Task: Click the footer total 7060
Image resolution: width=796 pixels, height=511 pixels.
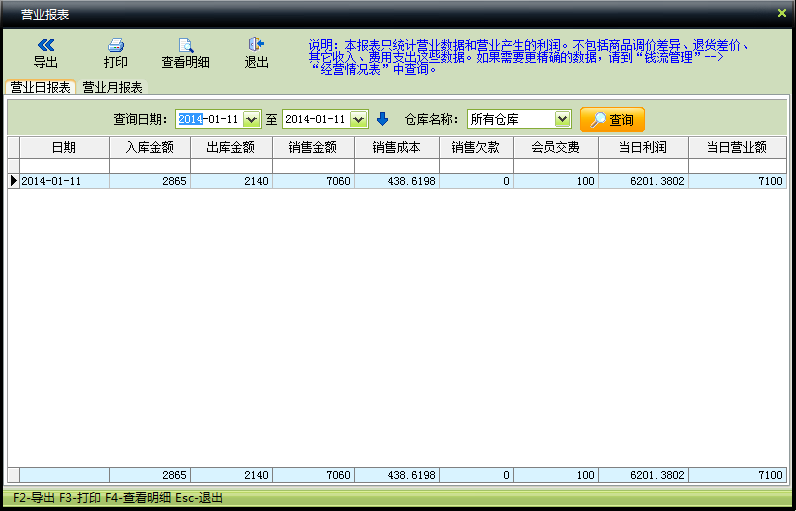Action: click(313, 475)
